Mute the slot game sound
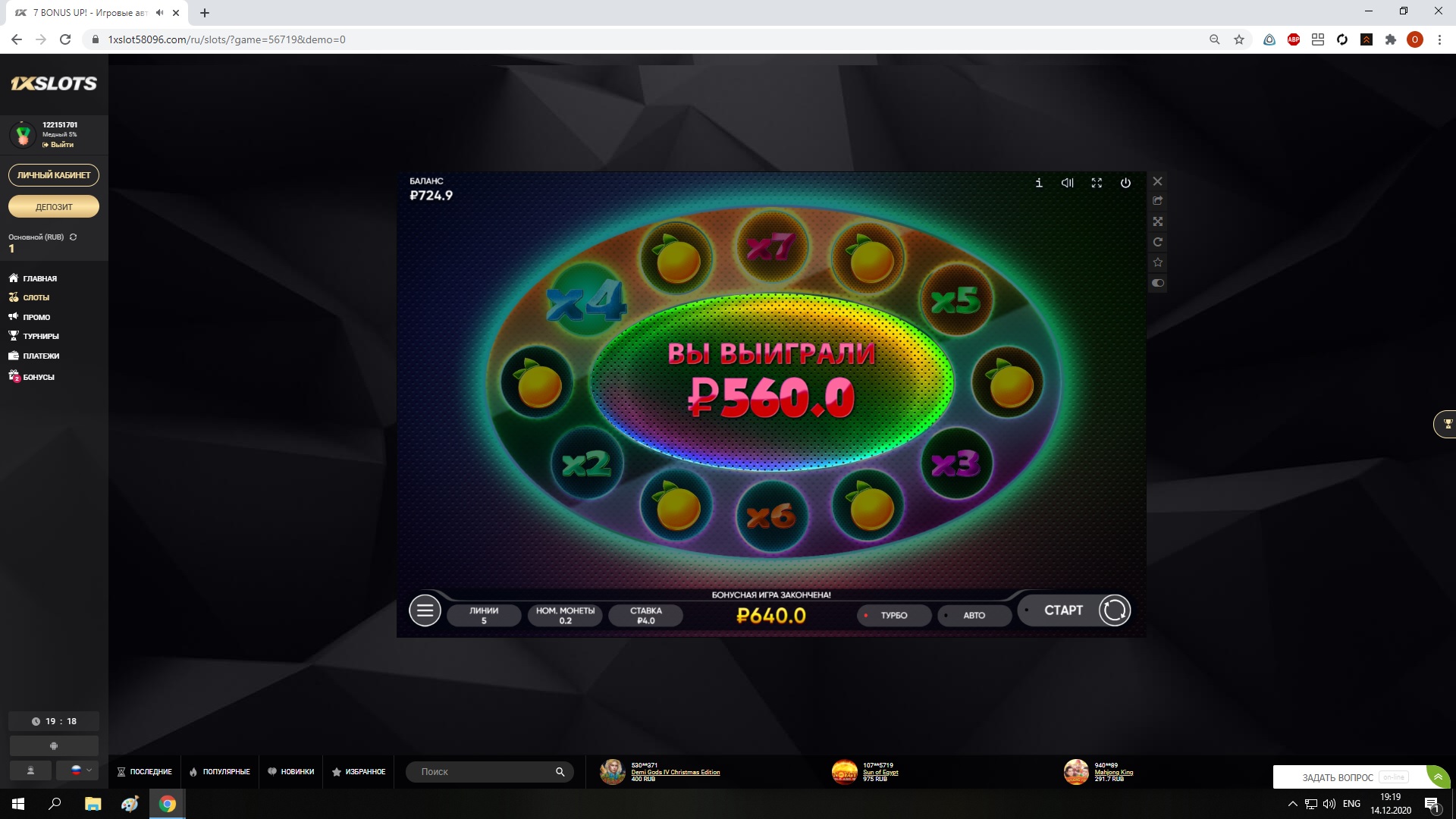 [1068, 183]
